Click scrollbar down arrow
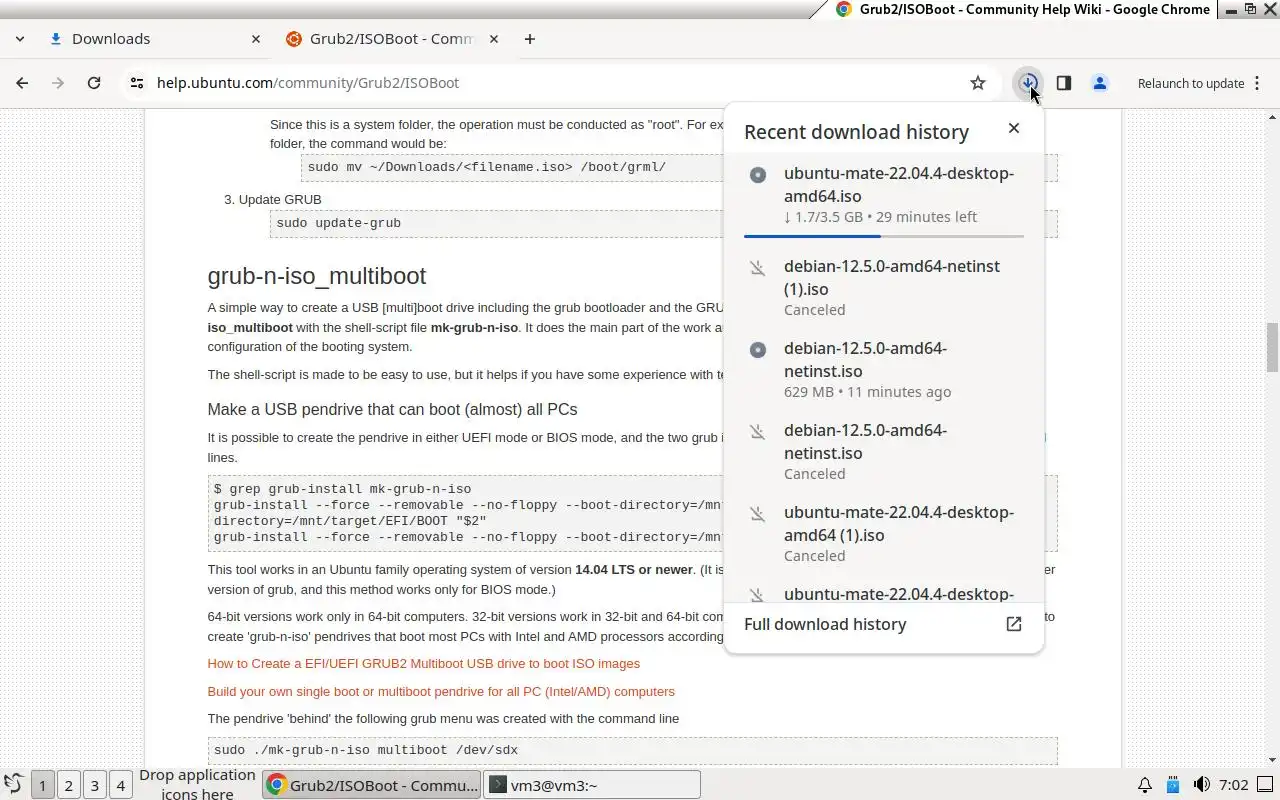 click(x=1273, y=760)
